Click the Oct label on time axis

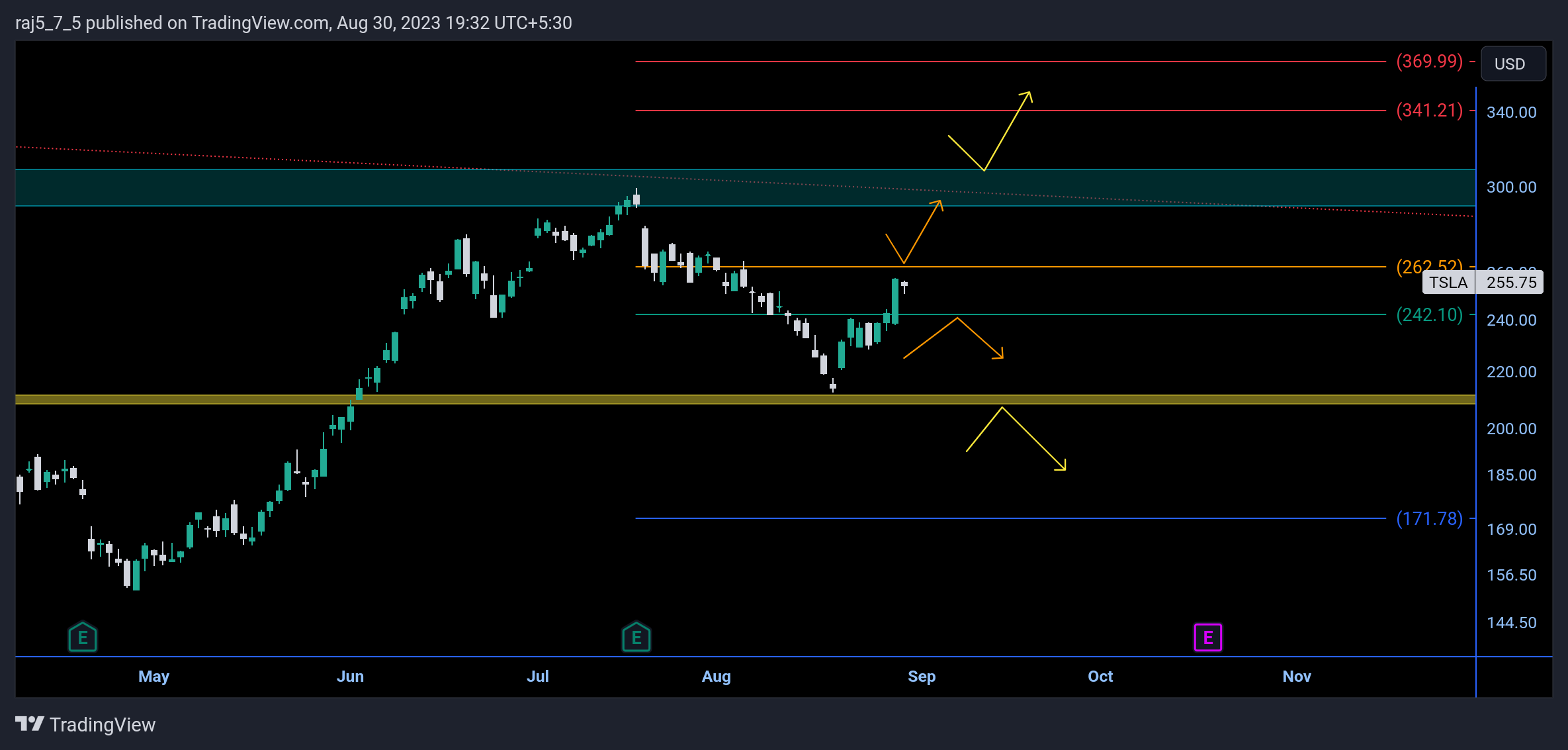tap(1100, 677)
